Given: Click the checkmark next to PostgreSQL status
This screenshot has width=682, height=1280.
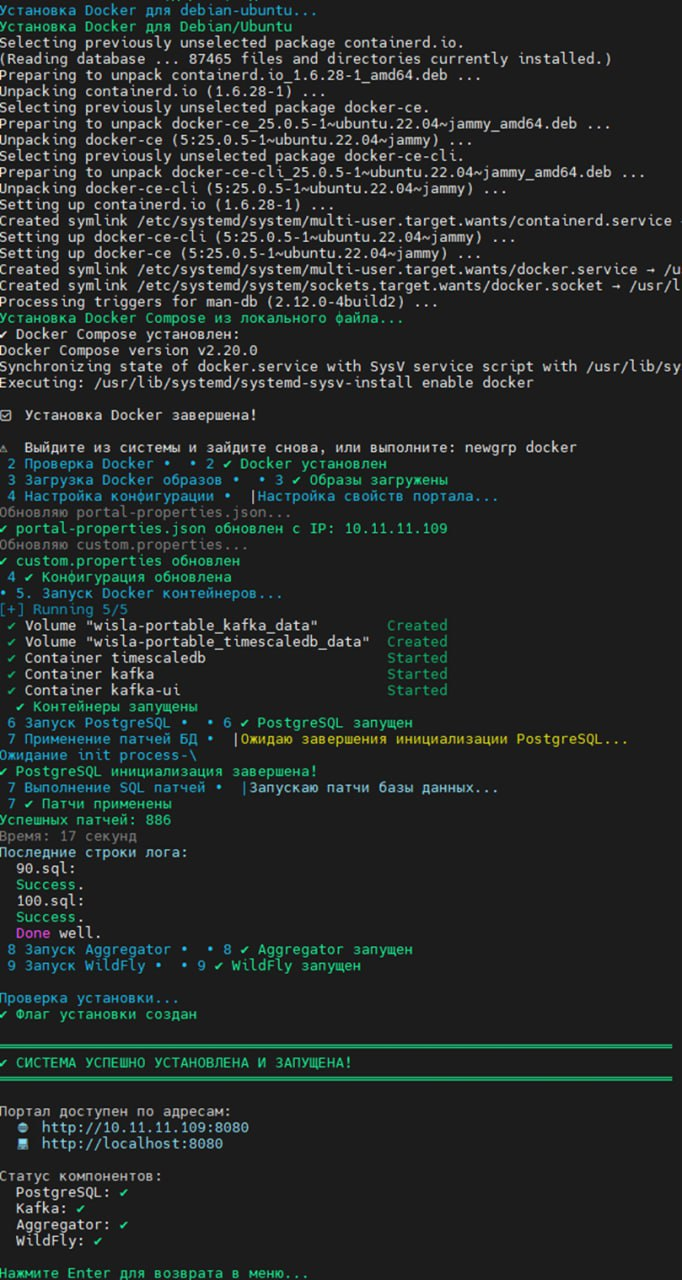Looking at the screenshot, I should (x=122, y=1192).
